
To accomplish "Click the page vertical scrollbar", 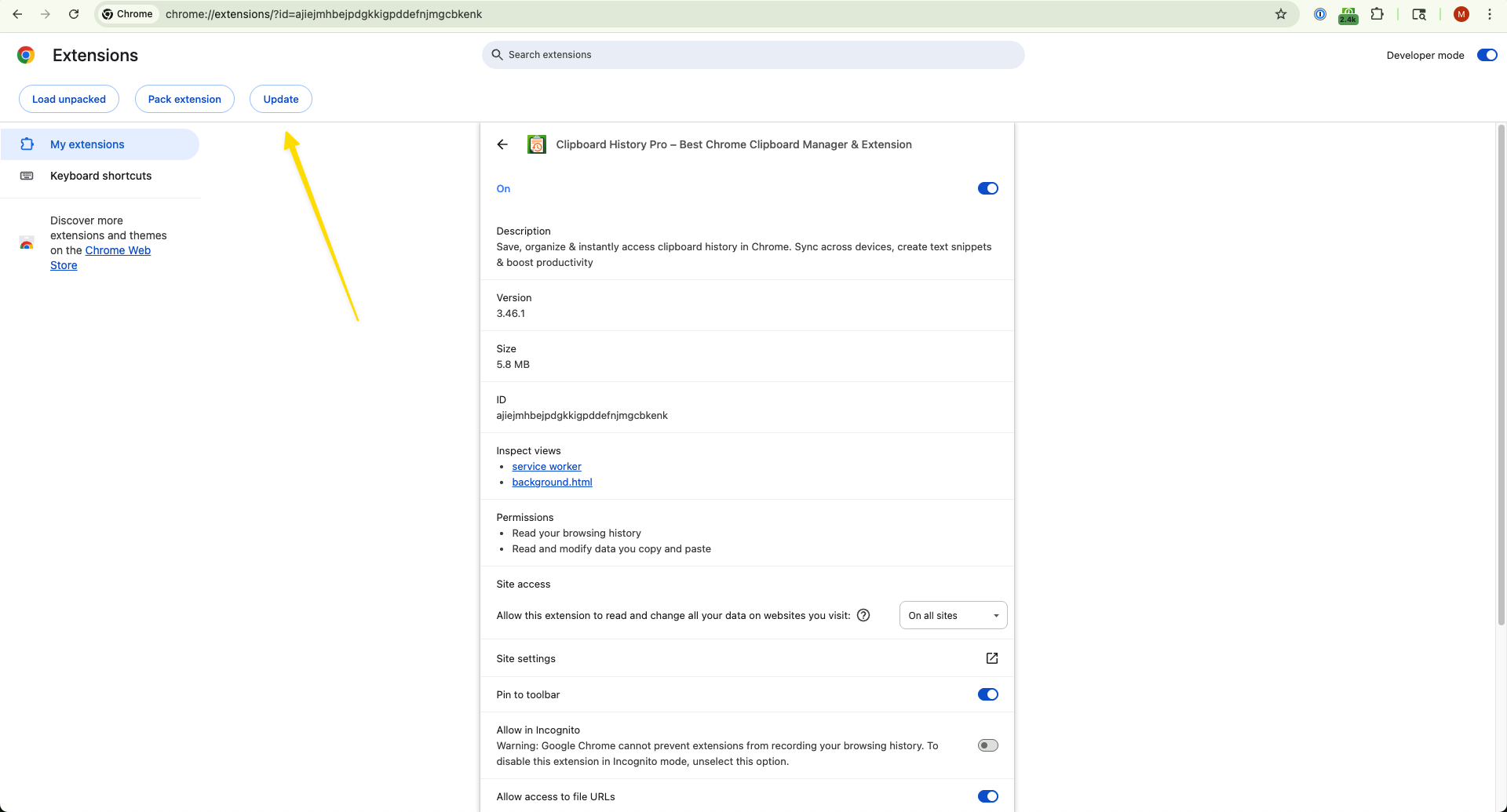I will click(x=1501, y=375).
